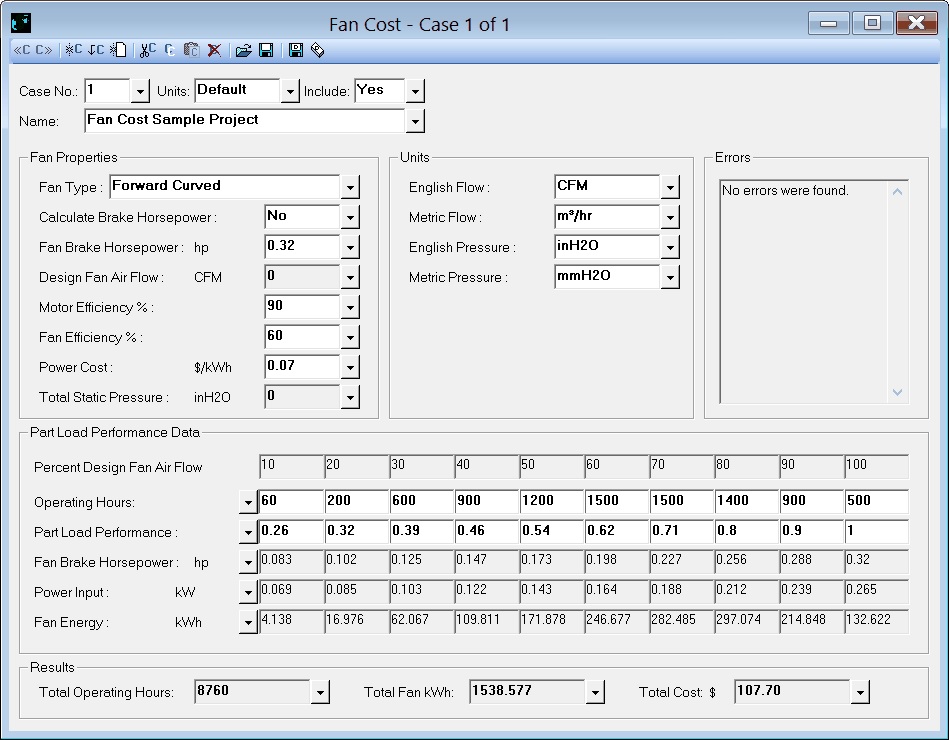Open the Power Input row dropdown
949x740 pixels.
pyautogui.click(x=248, y=592)
